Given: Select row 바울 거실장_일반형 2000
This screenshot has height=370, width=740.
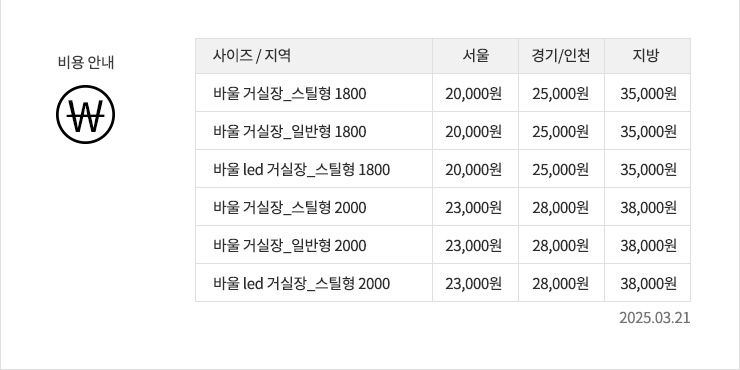Looking at the screenshot, I should [x=443, y=245].
